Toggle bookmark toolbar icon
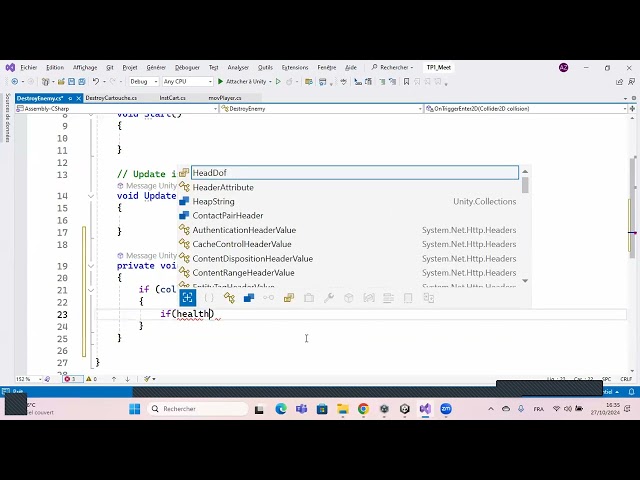This screenshot has width=640, height=480. 406,82
